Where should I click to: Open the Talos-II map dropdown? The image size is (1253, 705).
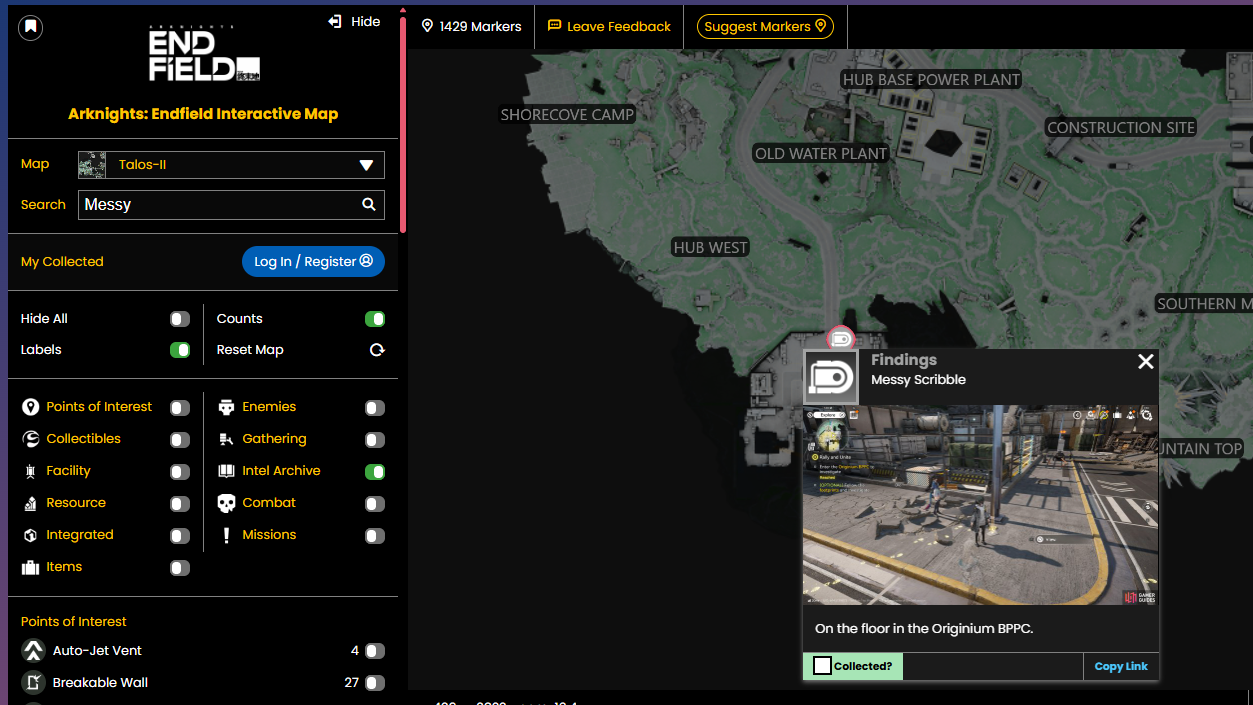(231, 165)
